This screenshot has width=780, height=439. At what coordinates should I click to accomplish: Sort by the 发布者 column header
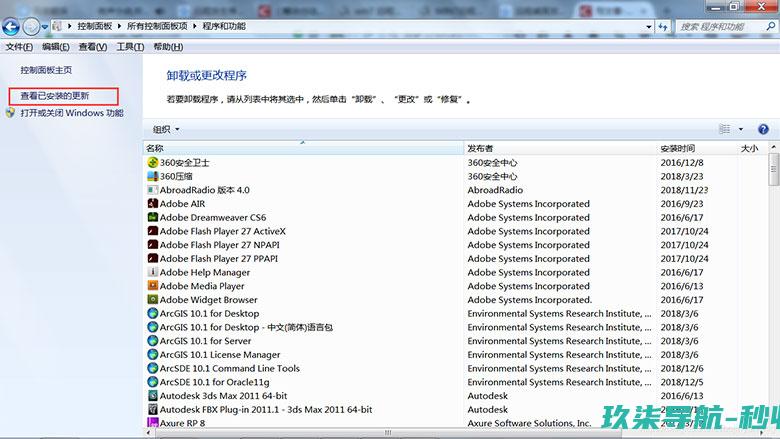tap(560, 148)
